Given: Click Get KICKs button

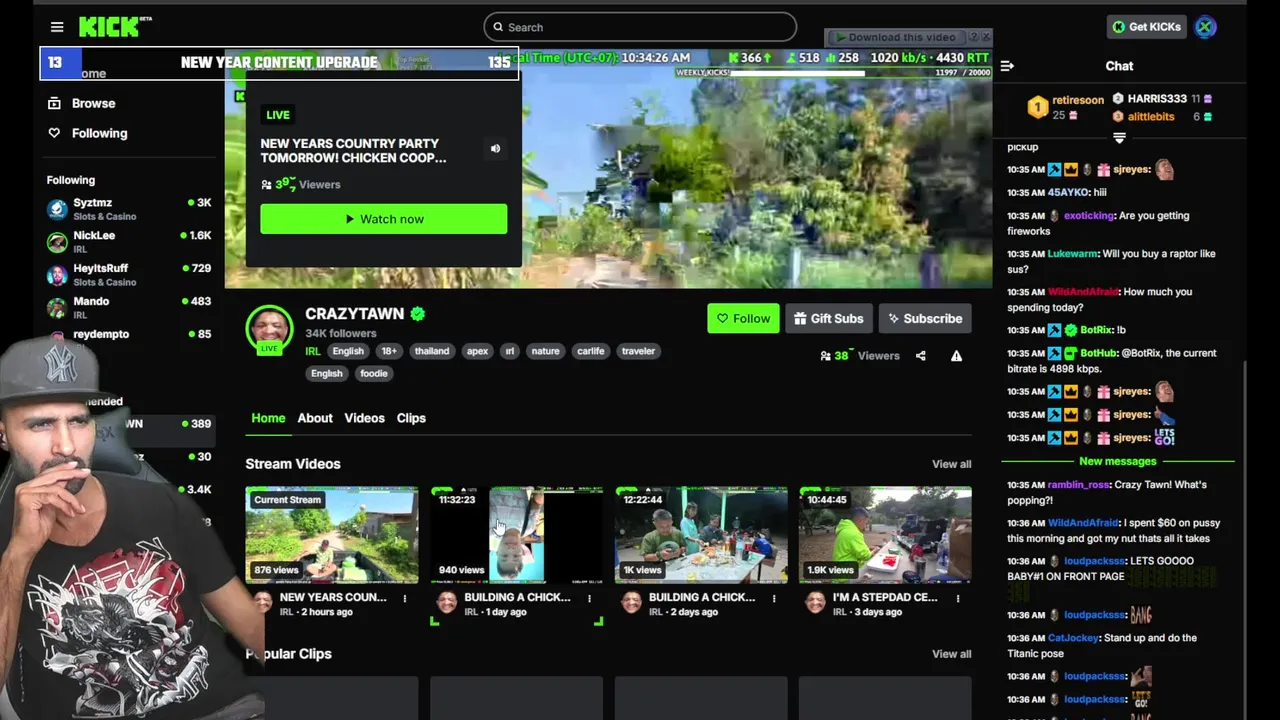Looking at the screenshot, I should tap(1146, 27).
